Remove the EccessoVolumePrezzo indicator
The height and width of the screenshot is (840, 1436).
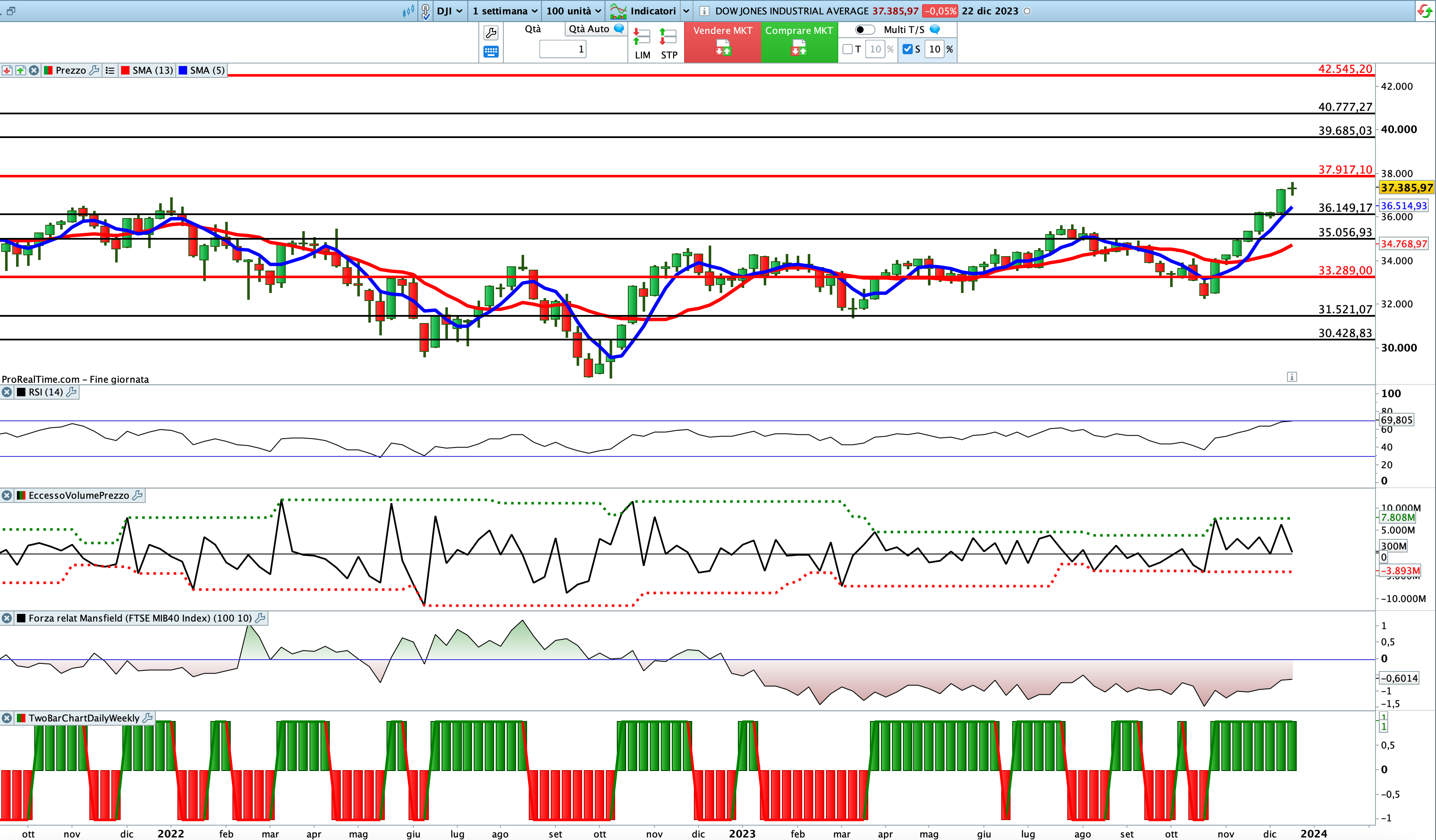coord(7,495)
